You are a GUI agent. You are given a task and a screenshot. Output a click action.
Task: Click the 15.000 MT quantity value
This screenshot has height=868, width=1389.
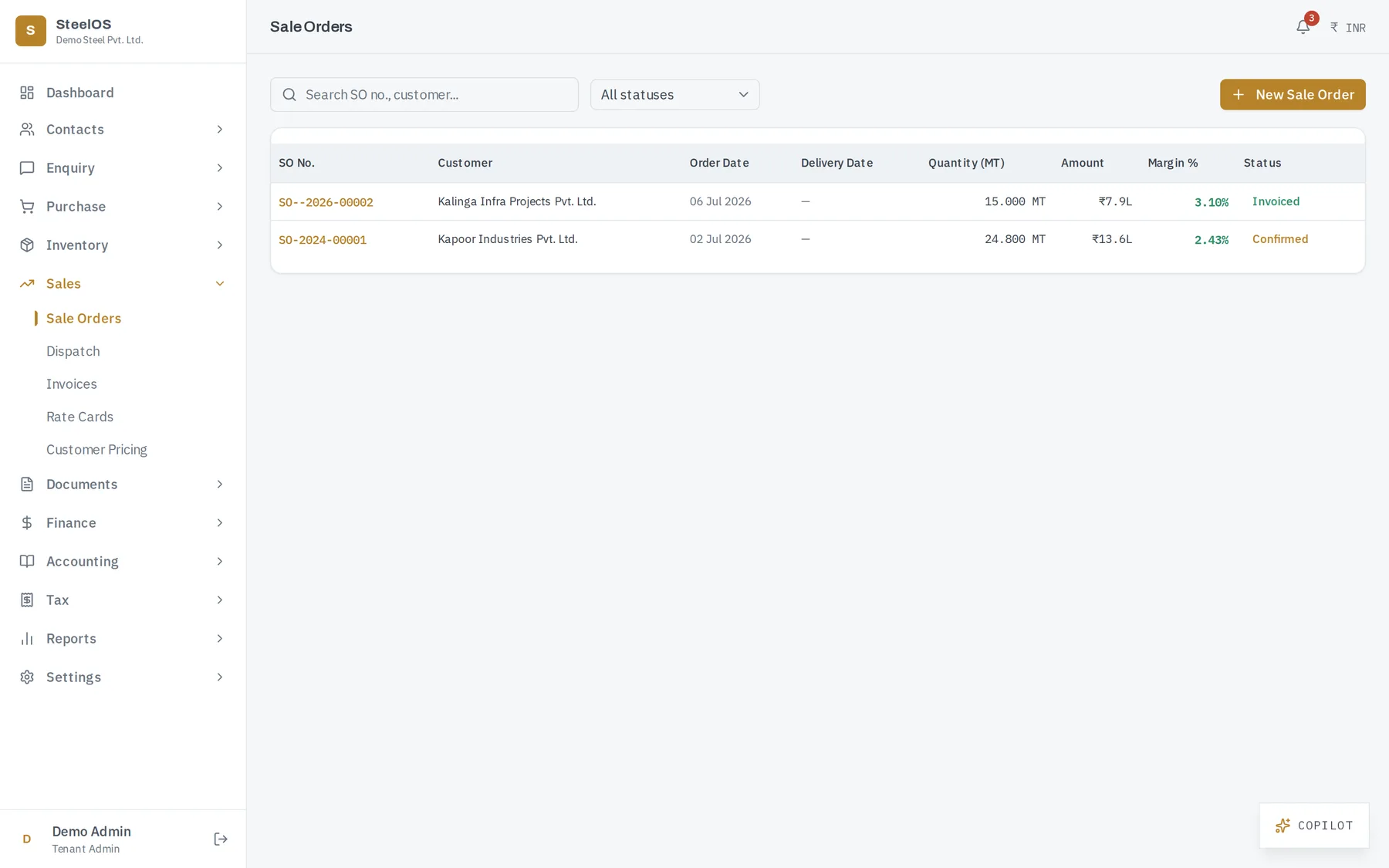coord(1015,201)
